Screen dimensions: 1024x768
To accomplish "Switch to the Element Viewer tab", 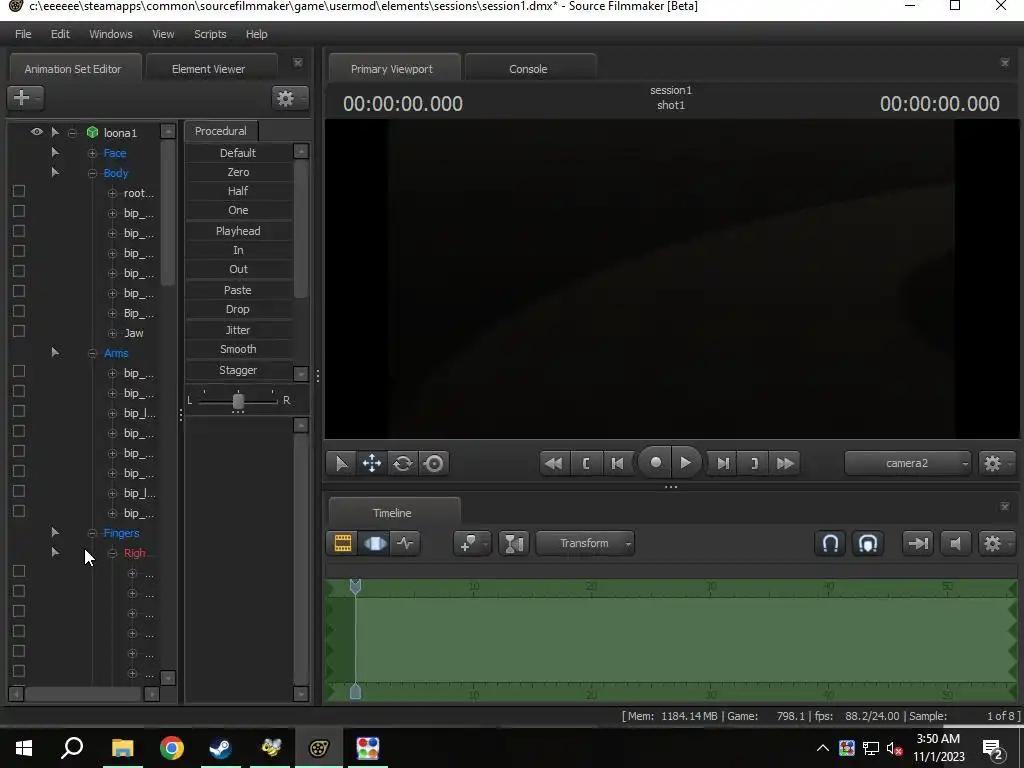I will (x=208, y=69).
